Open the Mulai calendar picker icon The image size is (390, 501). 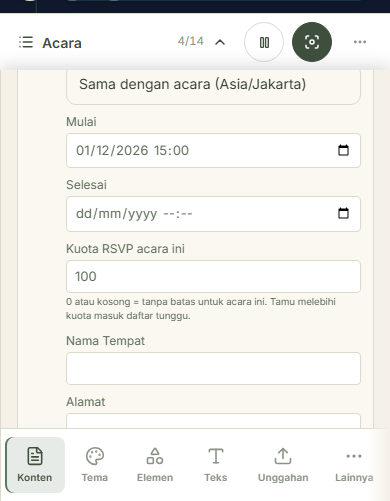[x=343, y=150]
